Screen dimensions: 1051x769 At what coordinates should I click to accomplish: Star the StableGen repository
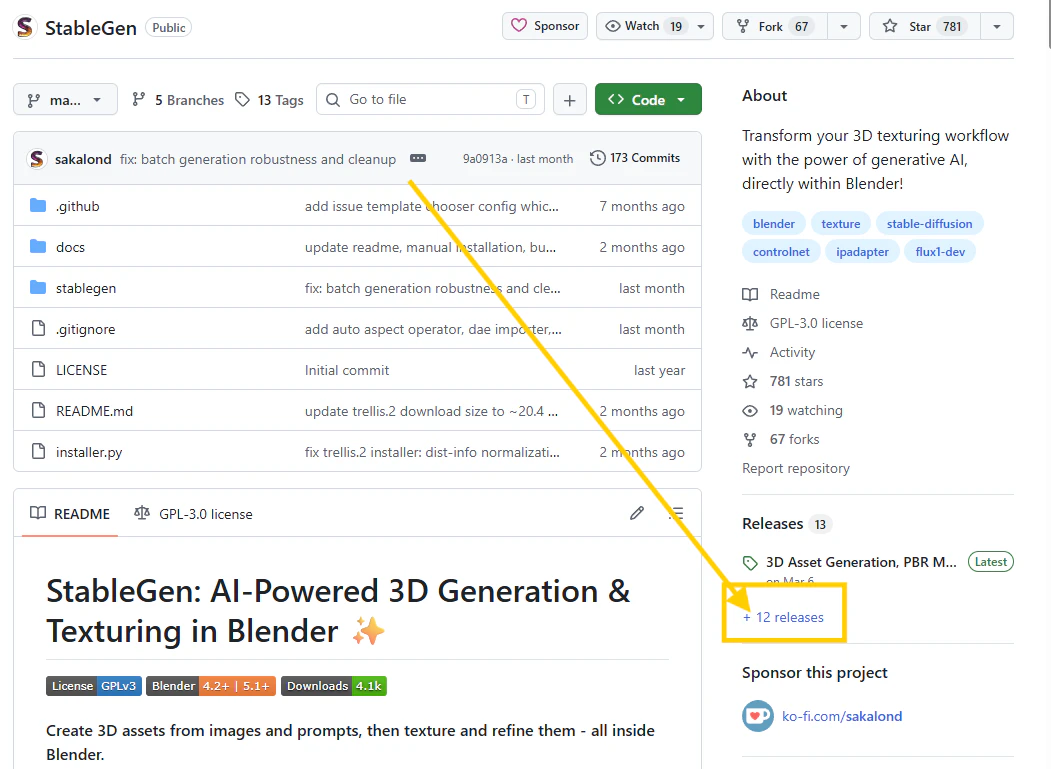tap(925, 26)
